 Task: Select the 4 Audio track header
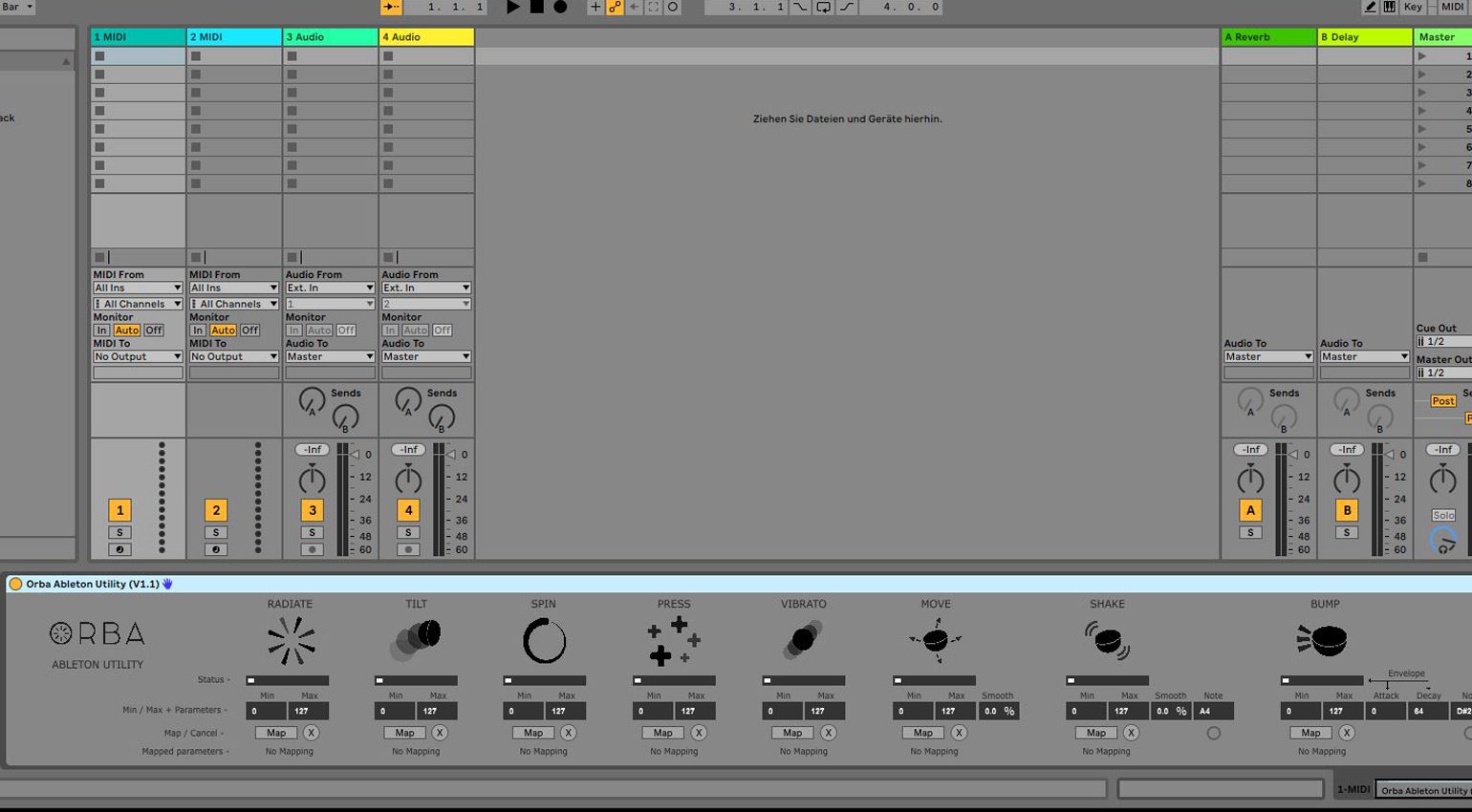426,37
